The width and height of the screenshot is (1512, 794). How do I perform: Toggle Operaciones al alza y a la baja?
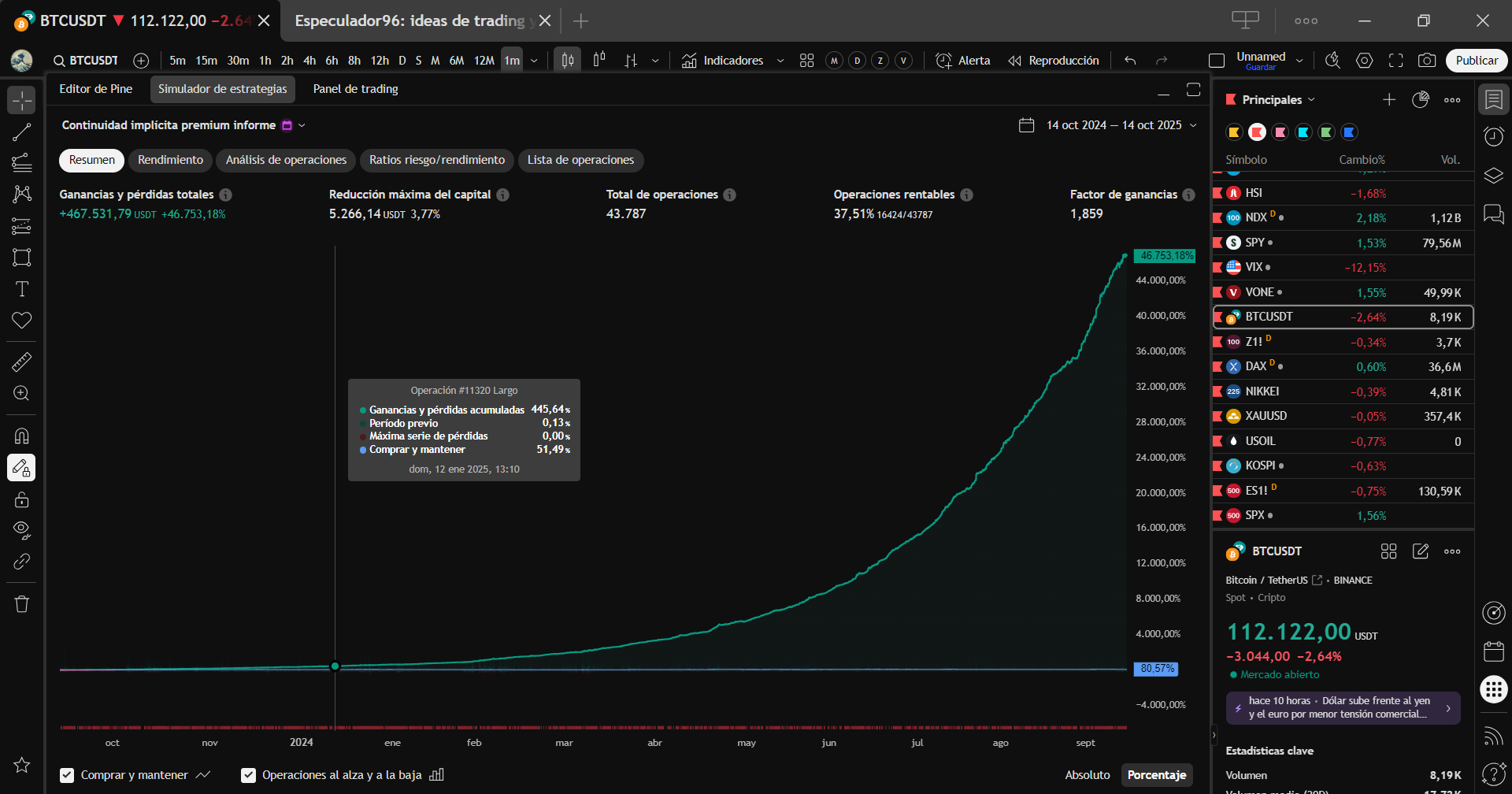(249, 775)
